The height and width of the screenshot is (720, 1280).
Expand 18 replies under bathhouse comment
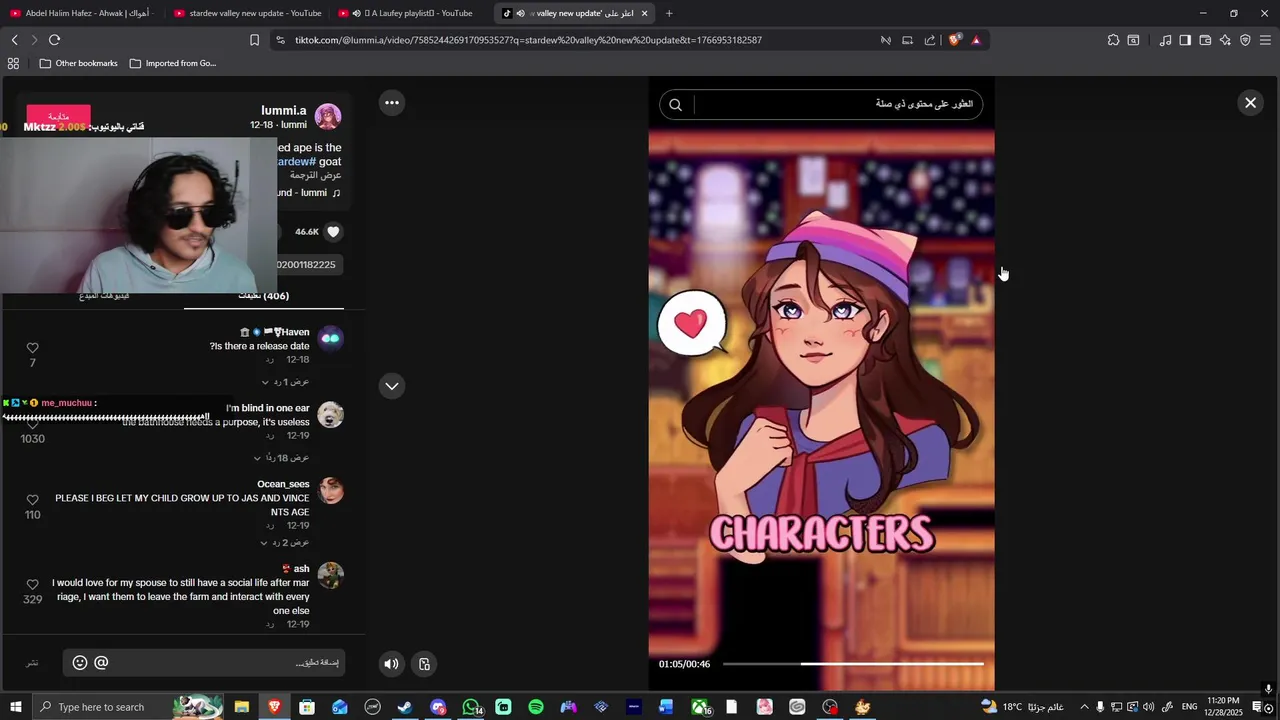[281, 458]
